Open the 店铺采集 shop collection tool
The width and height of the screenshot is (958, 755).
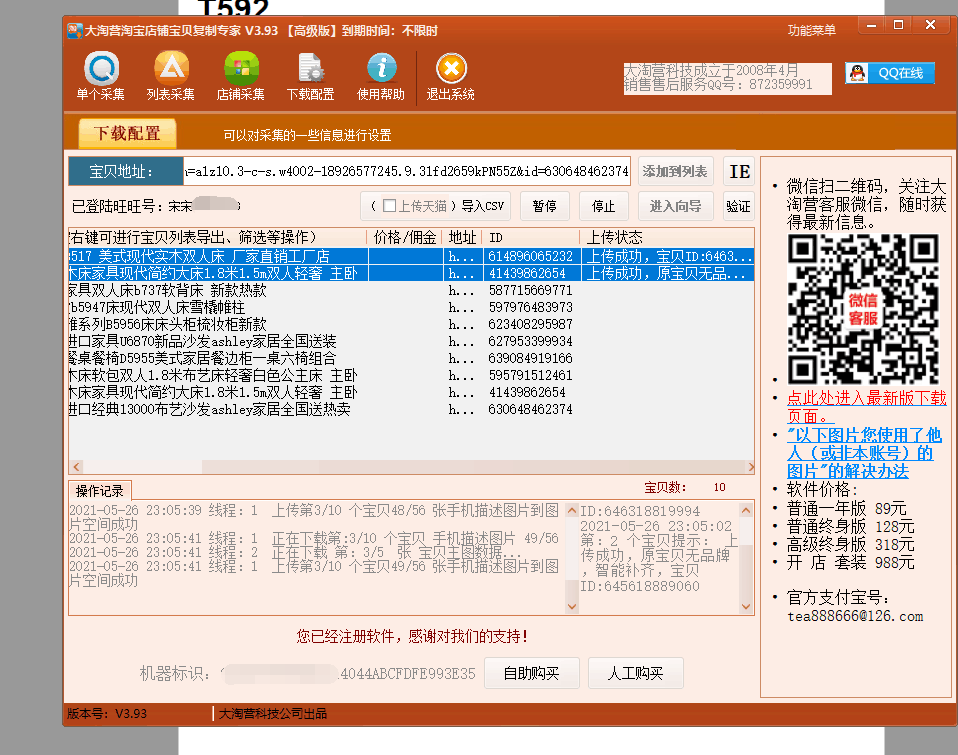coord(241,76)
